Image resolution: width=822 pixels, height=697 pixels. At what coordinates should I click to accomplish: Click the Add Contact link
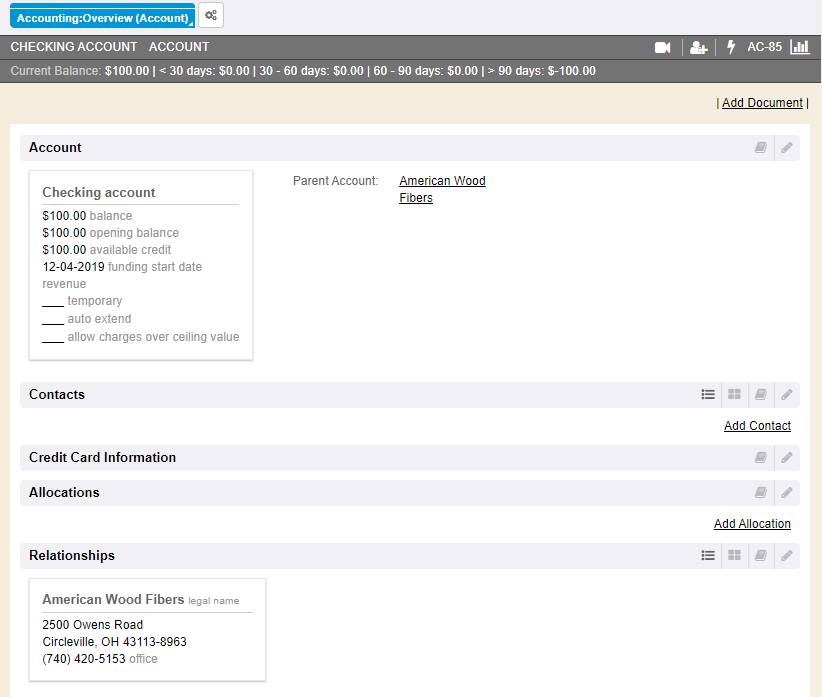click(x=757, y=426)
